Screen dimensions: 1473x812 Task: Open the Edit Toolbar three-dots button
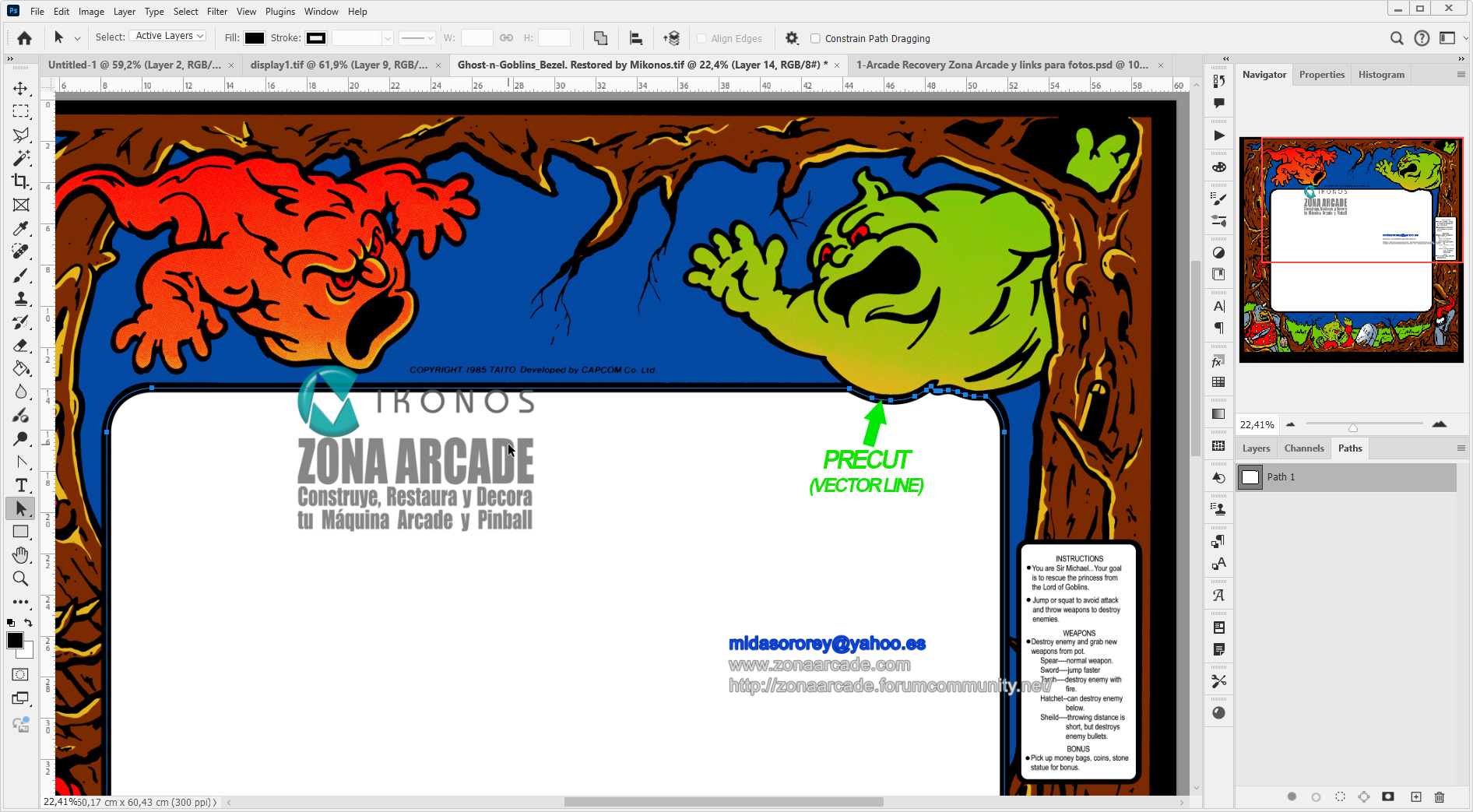[x=21, y=602]
